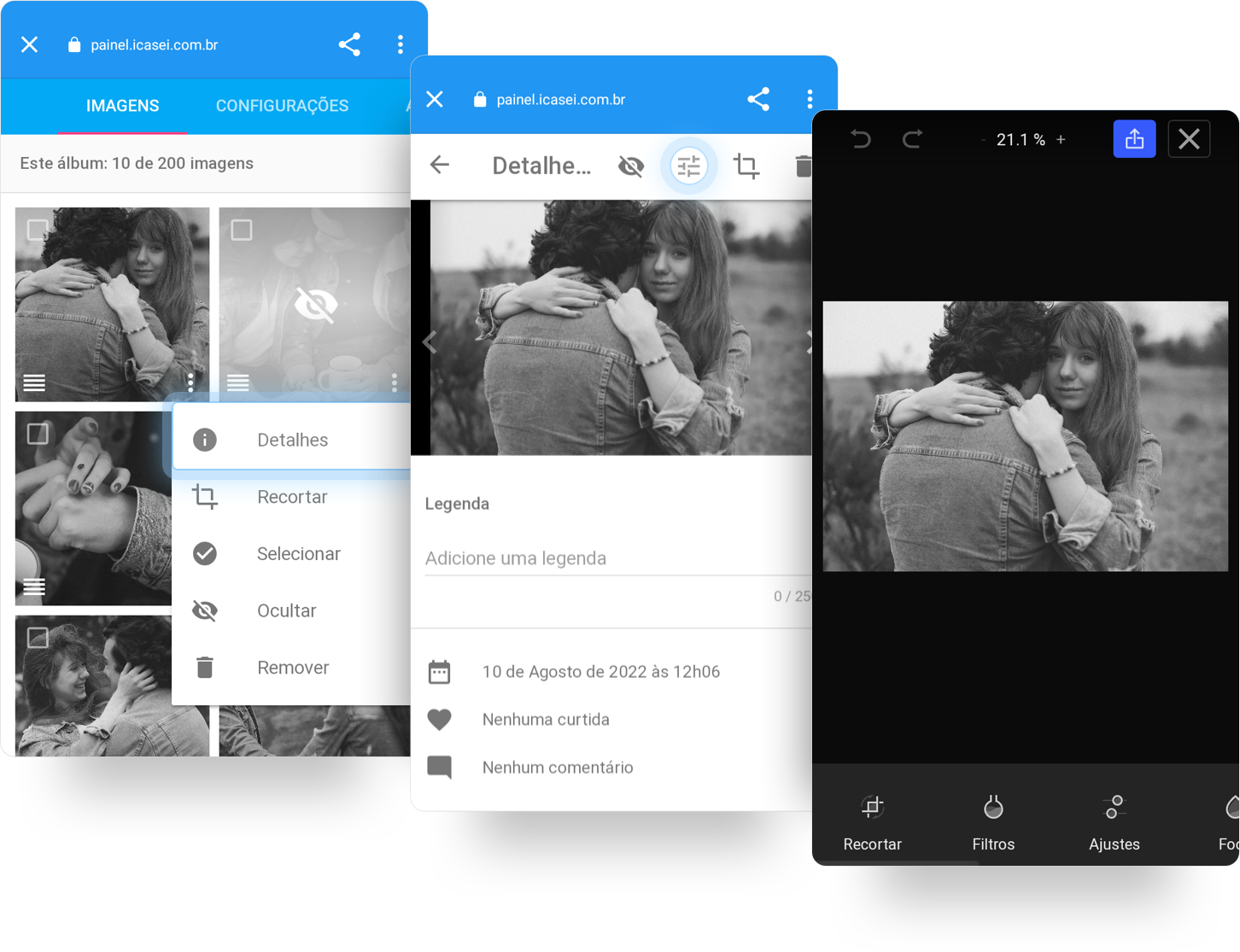Check the first album photo checkbox
1240x952 pixels.
[38, 230]
